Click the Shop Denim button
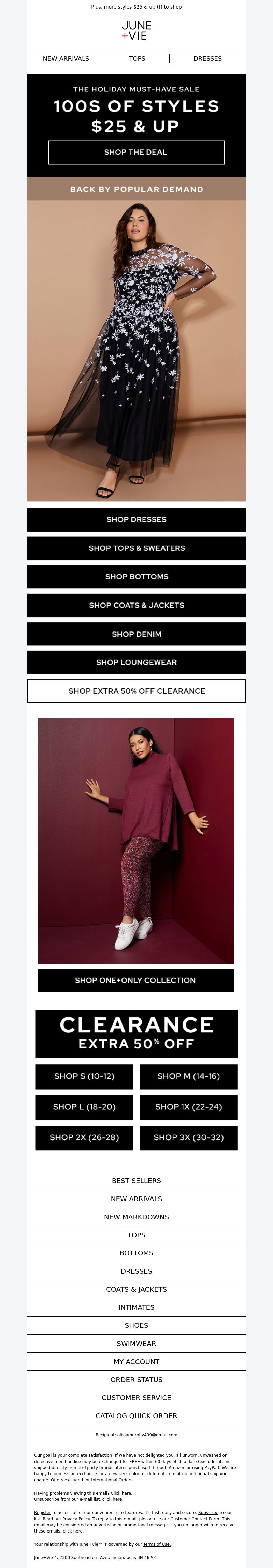 click(x=136, y=634)
